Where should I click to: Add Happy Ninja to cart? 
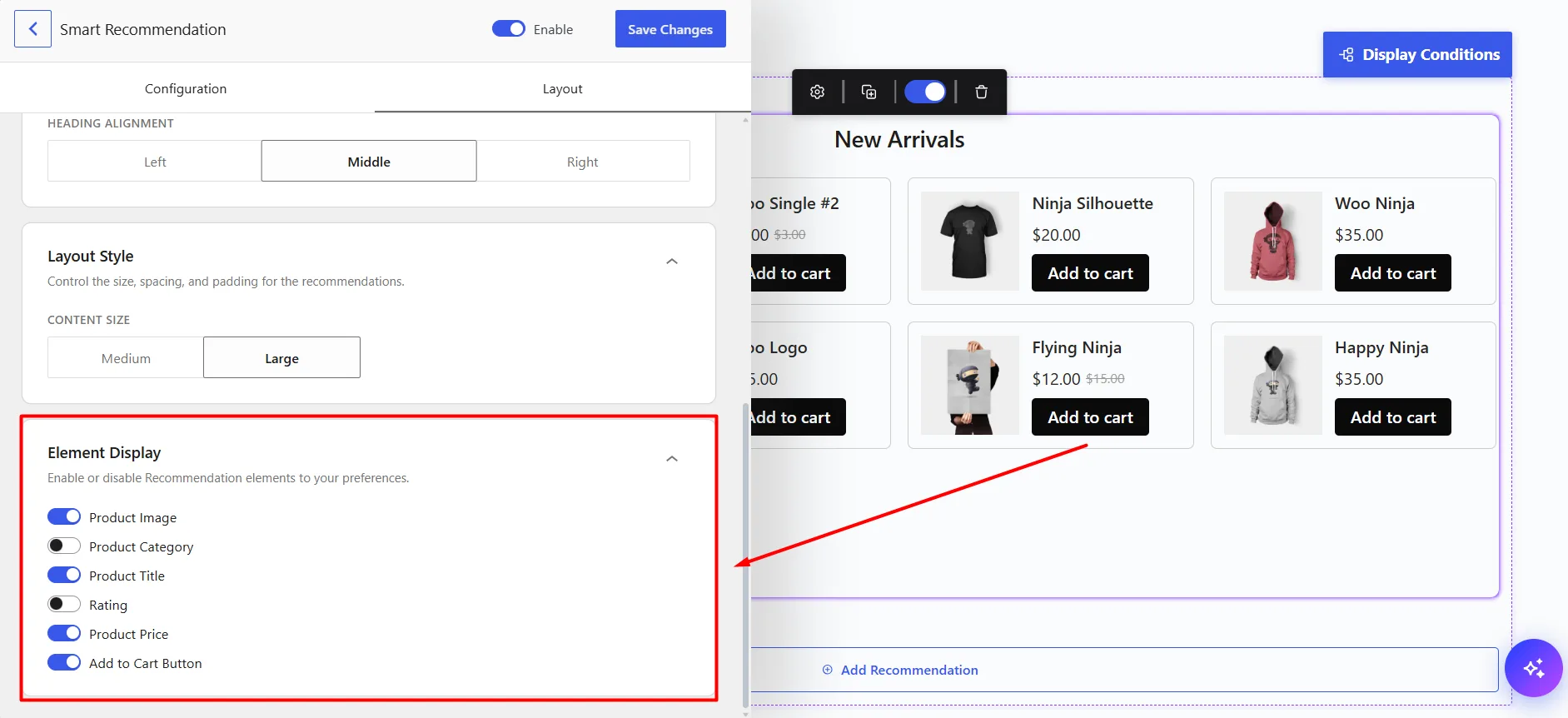(x=1393, y=417)
